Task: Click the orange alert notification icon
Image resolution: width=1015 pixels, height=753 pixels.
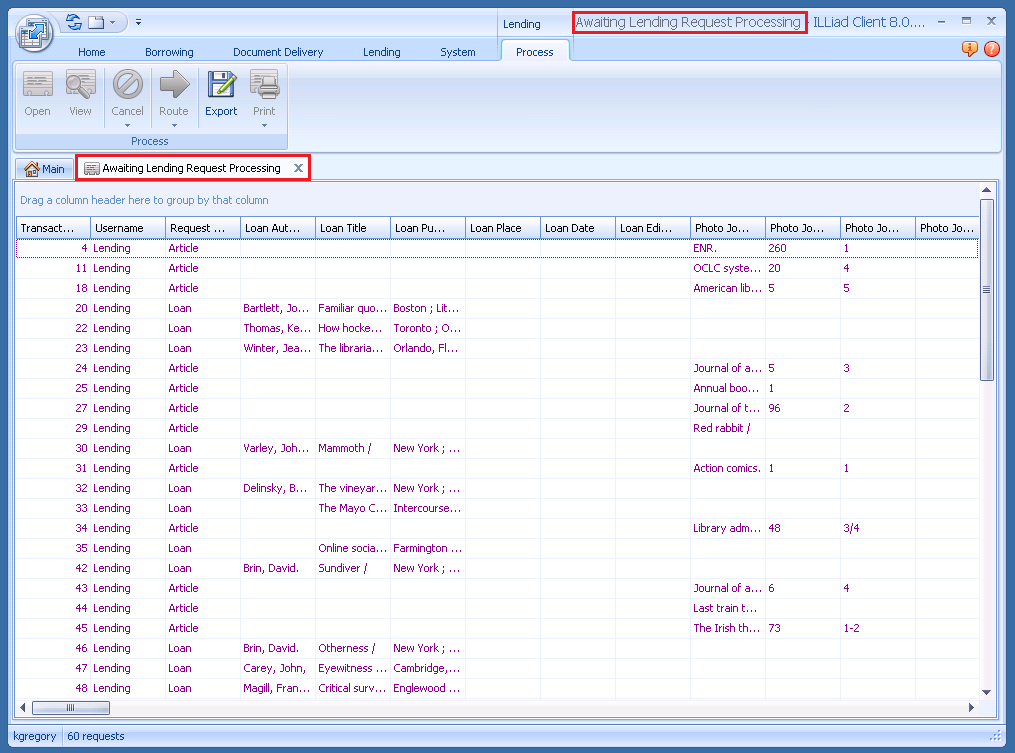Action: (969, 49)
